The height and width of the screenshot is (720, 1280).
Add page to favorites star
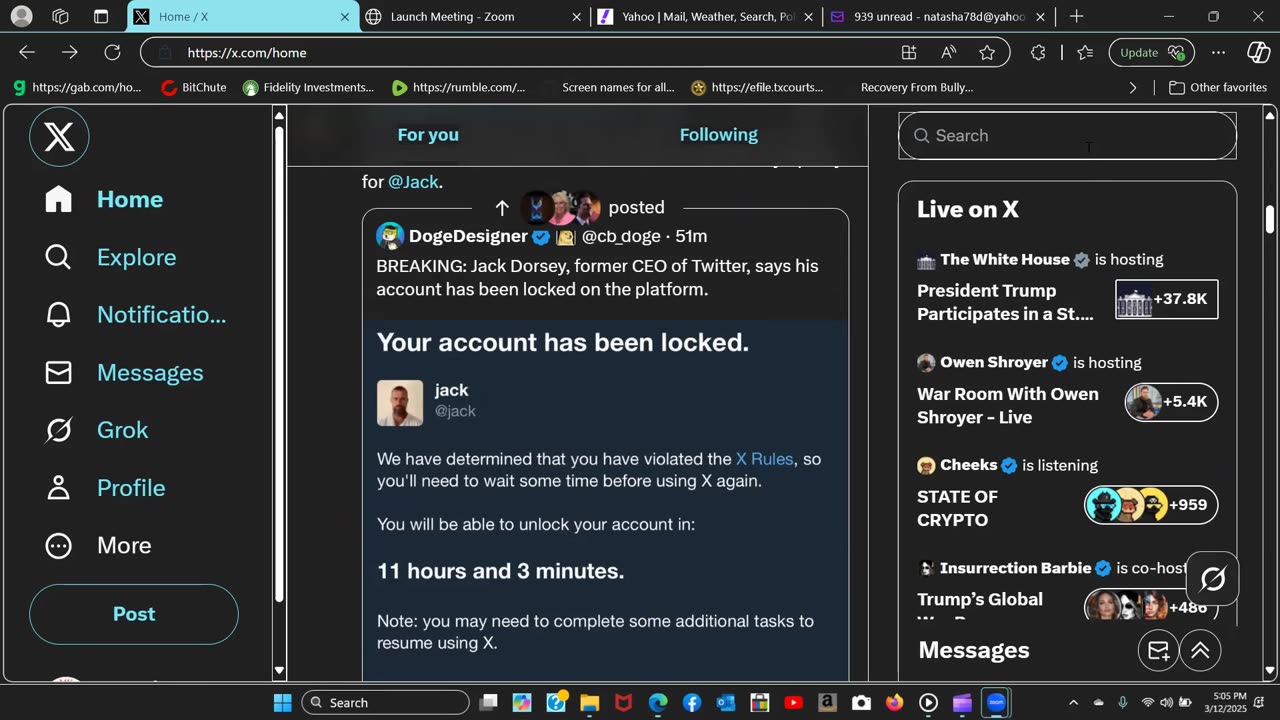(x=987, y=52)
